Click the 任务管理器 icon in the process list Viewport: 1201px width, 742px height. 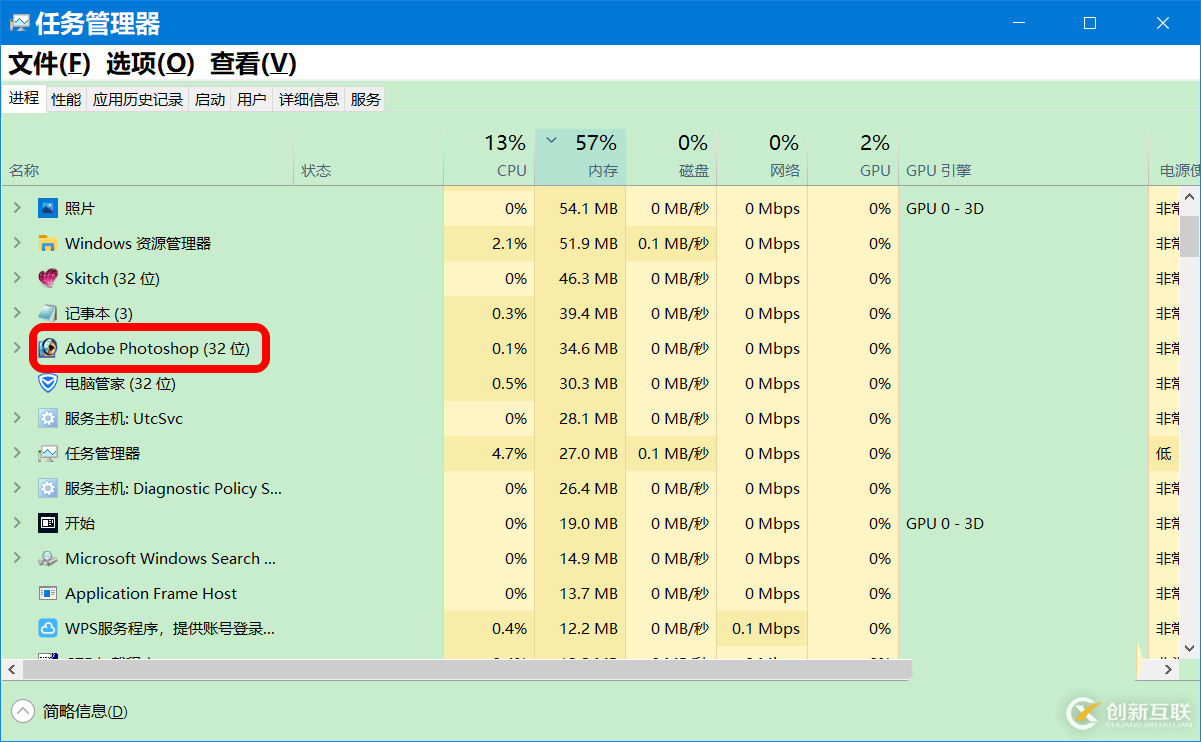48,453
